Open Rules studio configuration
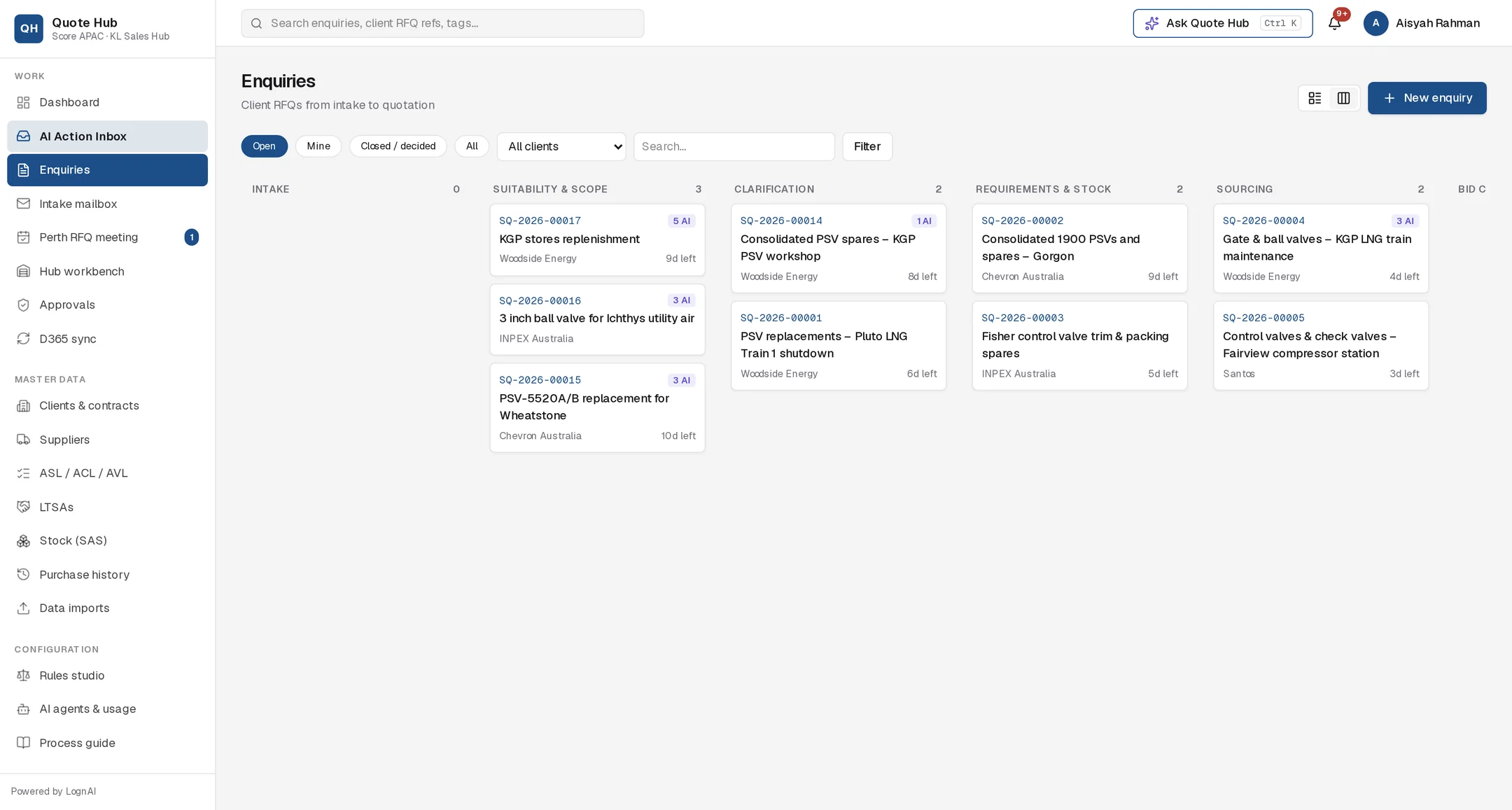The width and height of the screenshot is (1512, 810). click(x=107, y=676)
